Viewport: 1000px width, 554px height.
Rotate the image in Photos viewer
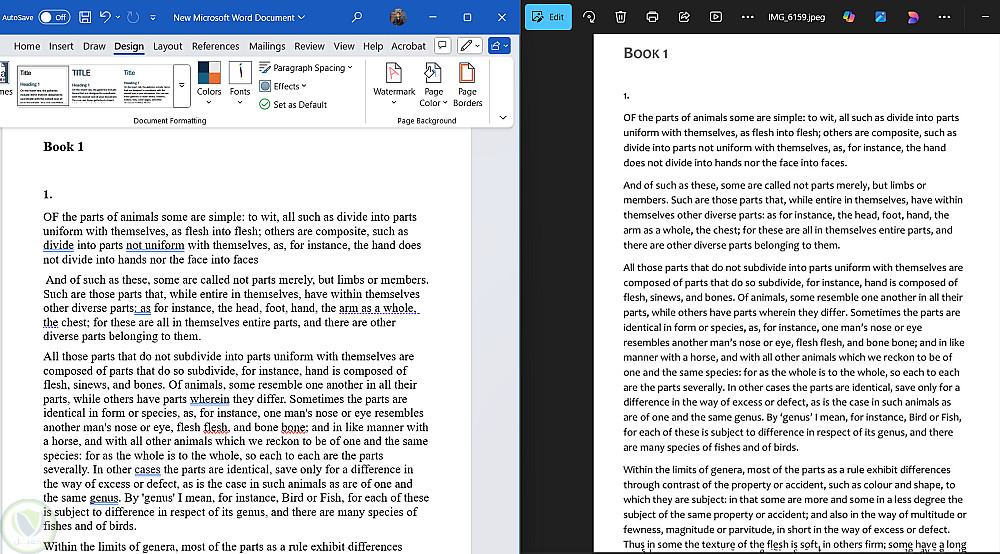[589, 17]
